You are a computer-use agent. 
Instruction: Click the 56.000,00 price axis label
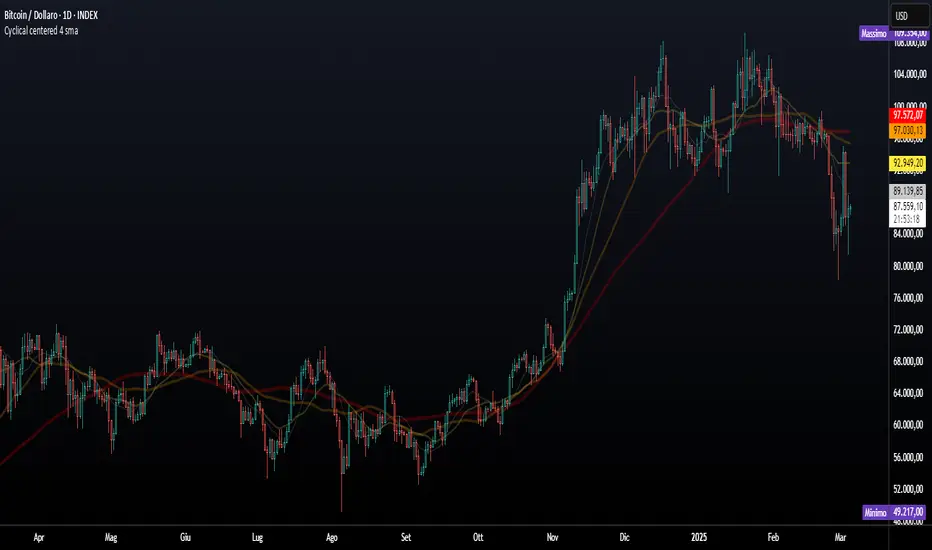coord(908,457)
